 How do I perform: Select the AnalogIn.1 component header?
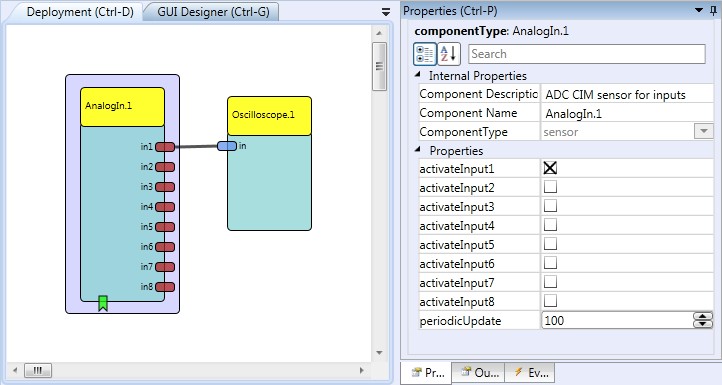(x=122, y=107)
